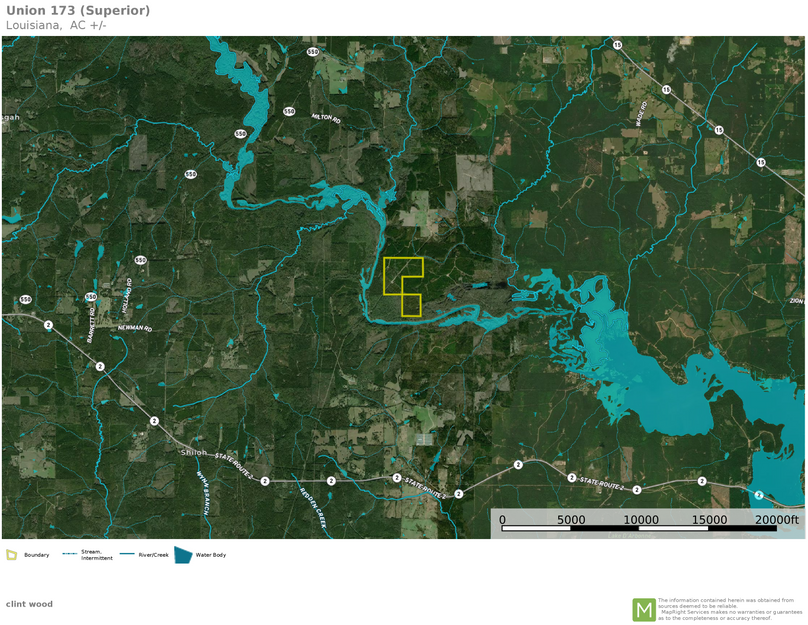This screenshot has height=625, width=808.
Task: Click the 10000 mark on the scale bar
Action: pos(641,520)
